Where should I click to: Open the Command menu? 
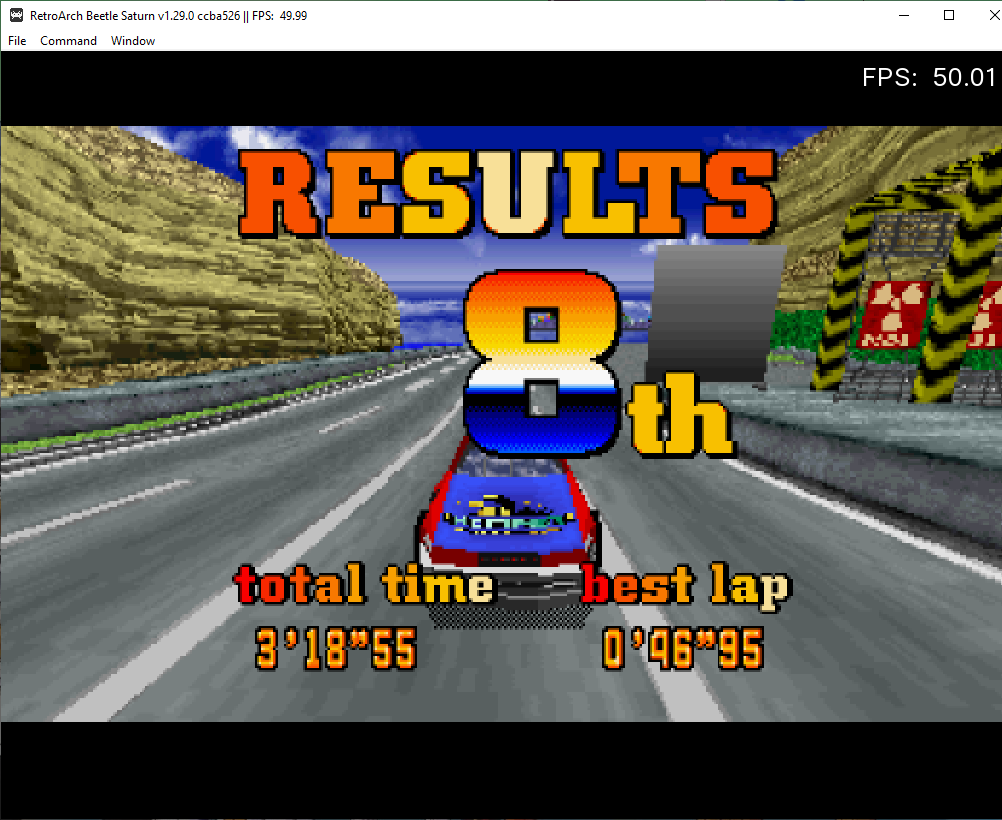(x=68, y=41)
